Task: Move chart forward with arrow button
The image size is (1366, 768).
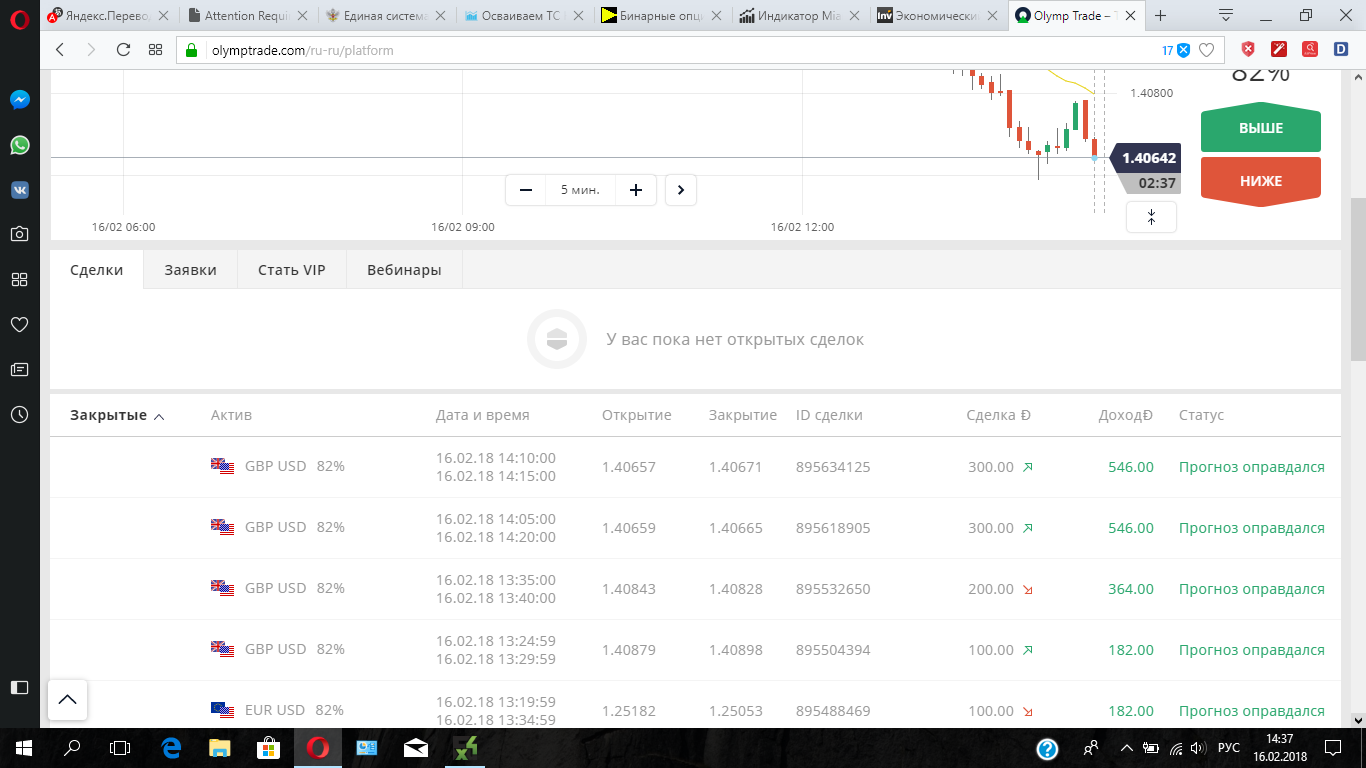Action: (681, 190)
